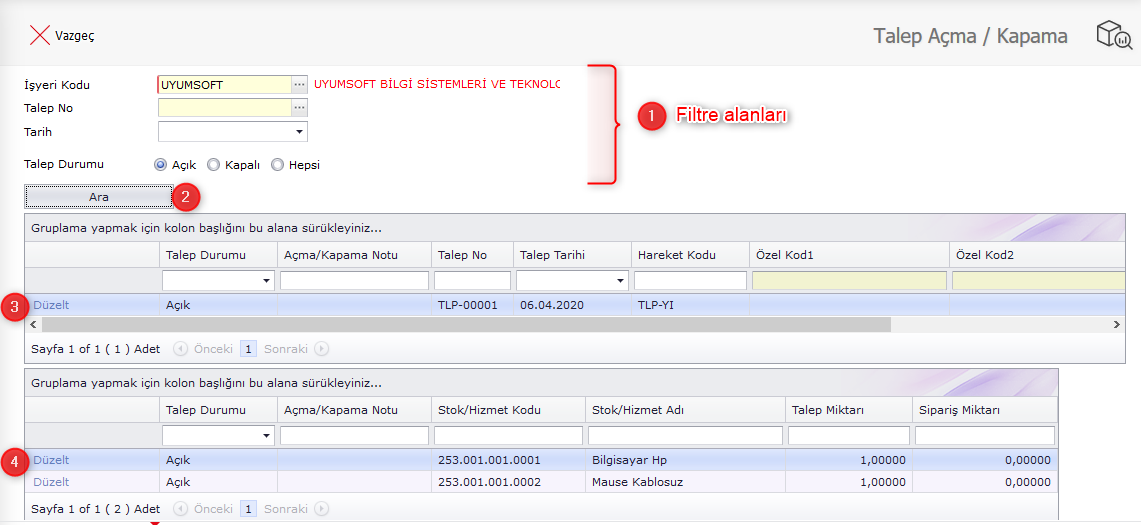Click Stok/Hizmet Kodu filter input field
The image size is (1141, 525).
[508, 436]
